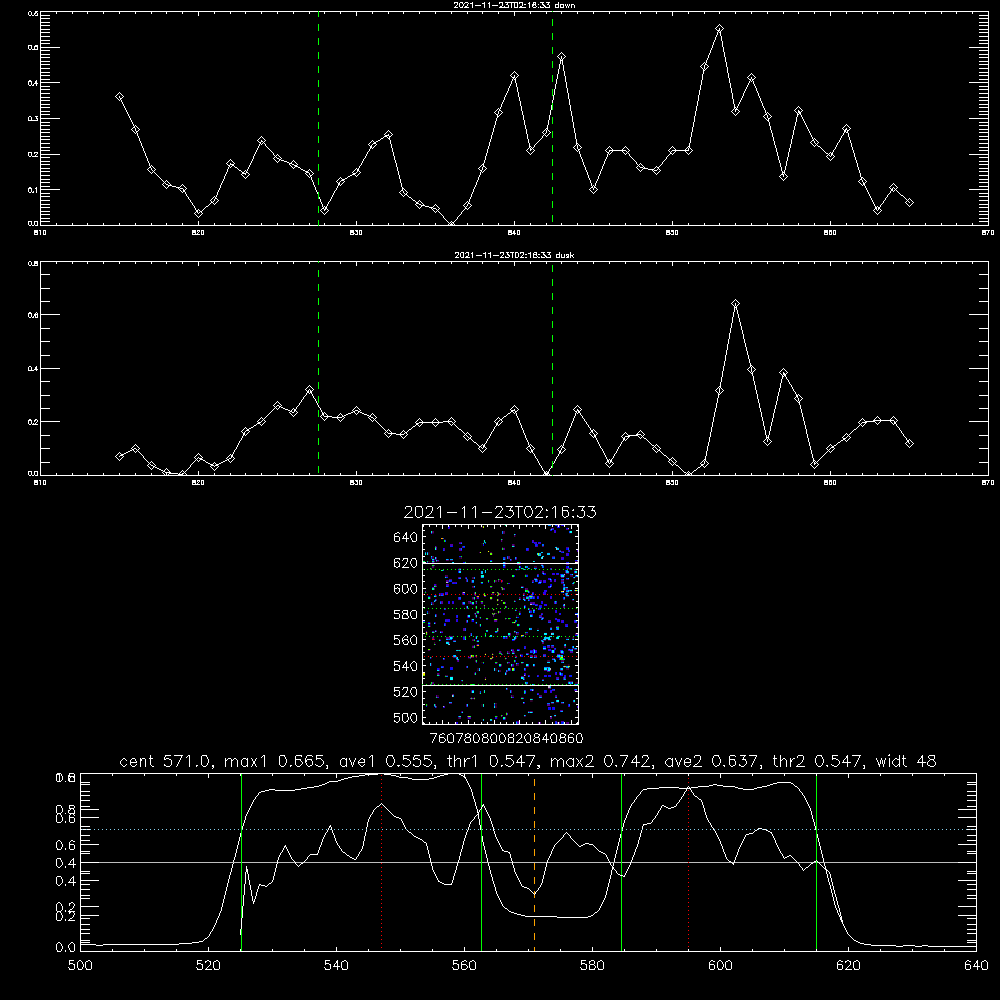Viewport: 1000px width, 1000px height.
Task: Select the timestamp title above the color image
Action: 500,512
